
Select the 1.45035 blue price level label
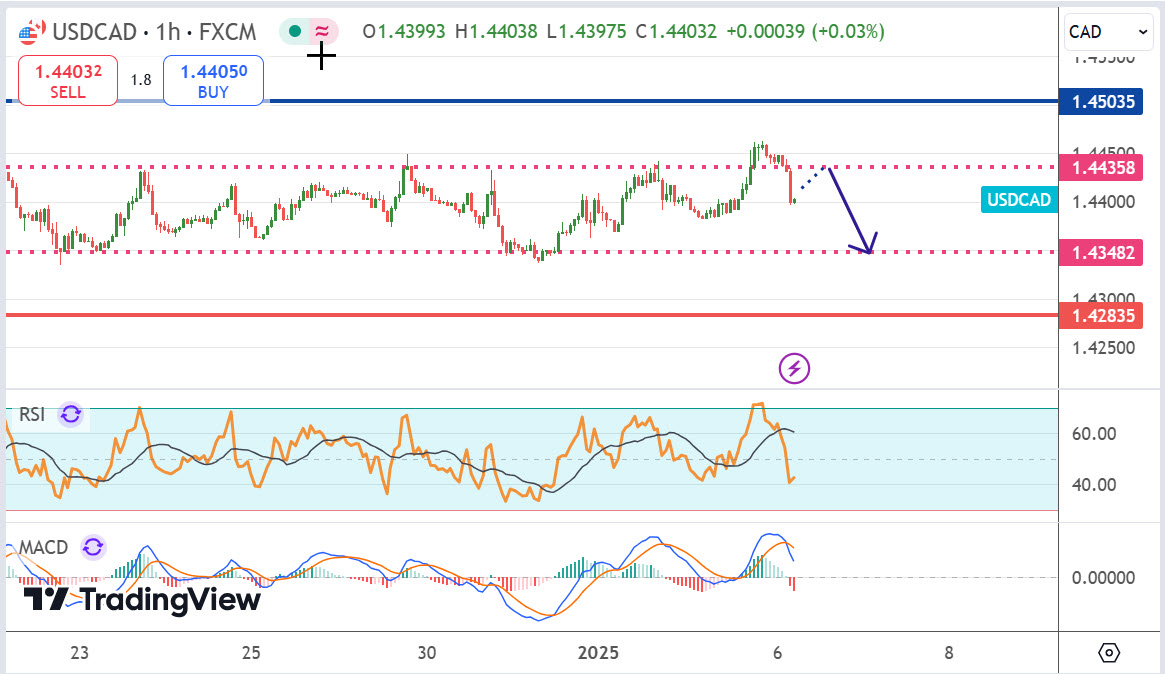[x=1103, y=101]
